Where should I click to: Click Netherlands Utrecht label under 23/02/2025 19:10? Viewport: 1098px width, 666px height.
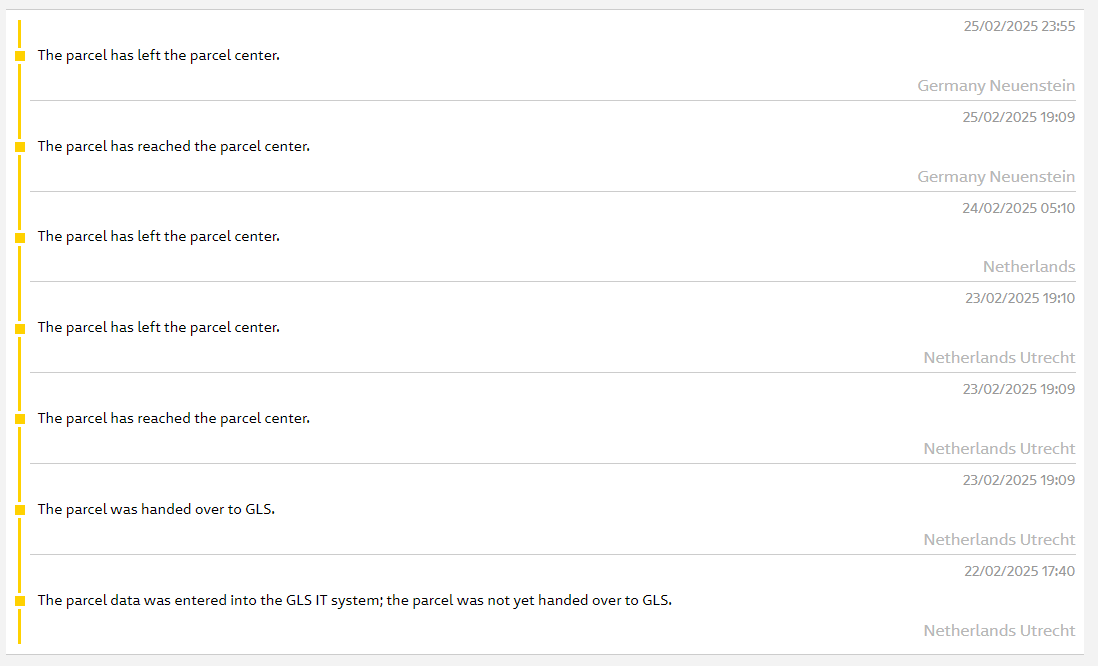pos(999,358)
